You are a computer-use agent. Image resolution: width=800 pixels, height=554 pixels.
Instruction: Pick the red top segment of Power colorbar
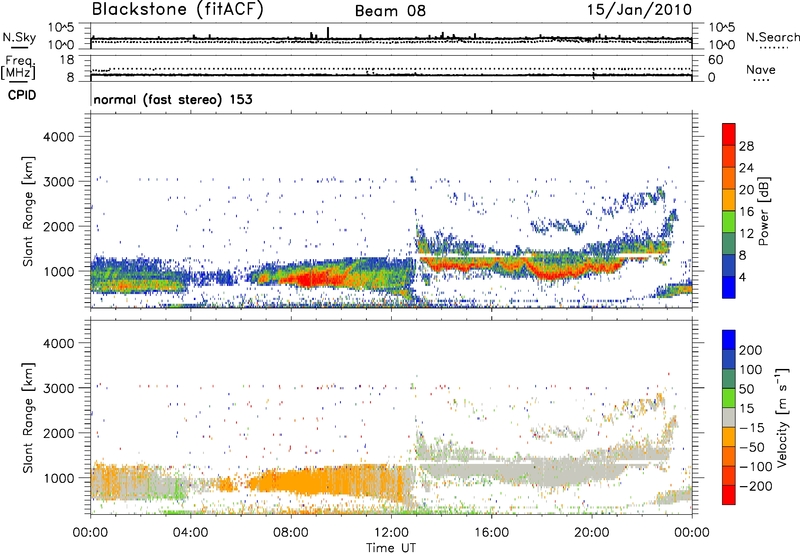coord(729,135)
